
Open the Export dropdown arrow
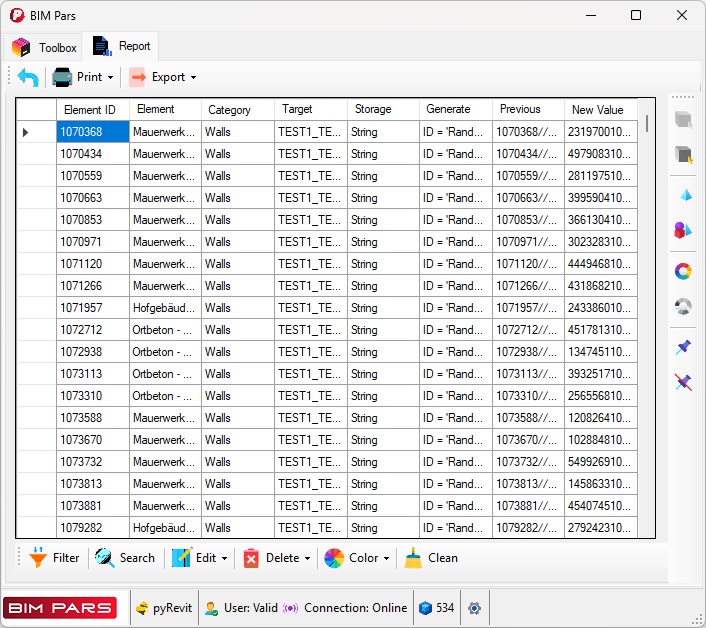(193, 77)
